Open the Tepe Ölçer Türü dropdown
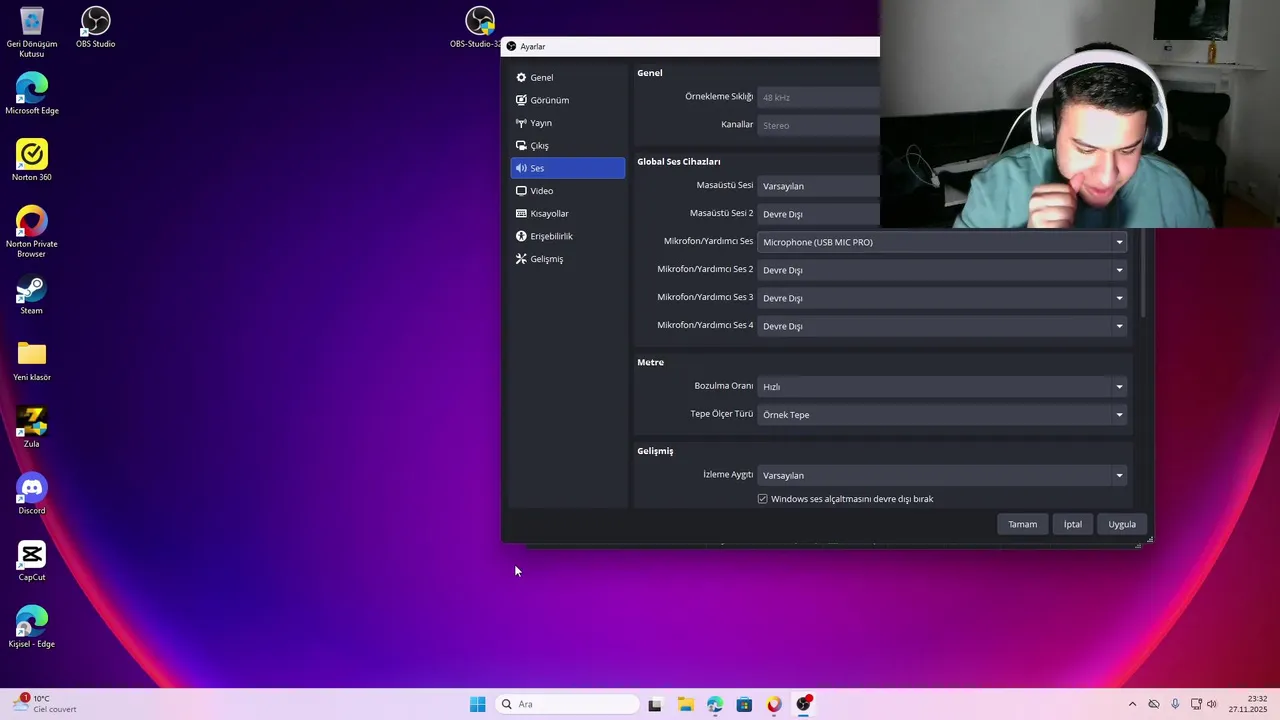The width and height of the screenshot is (1280, 720). [x=942, y=414]
